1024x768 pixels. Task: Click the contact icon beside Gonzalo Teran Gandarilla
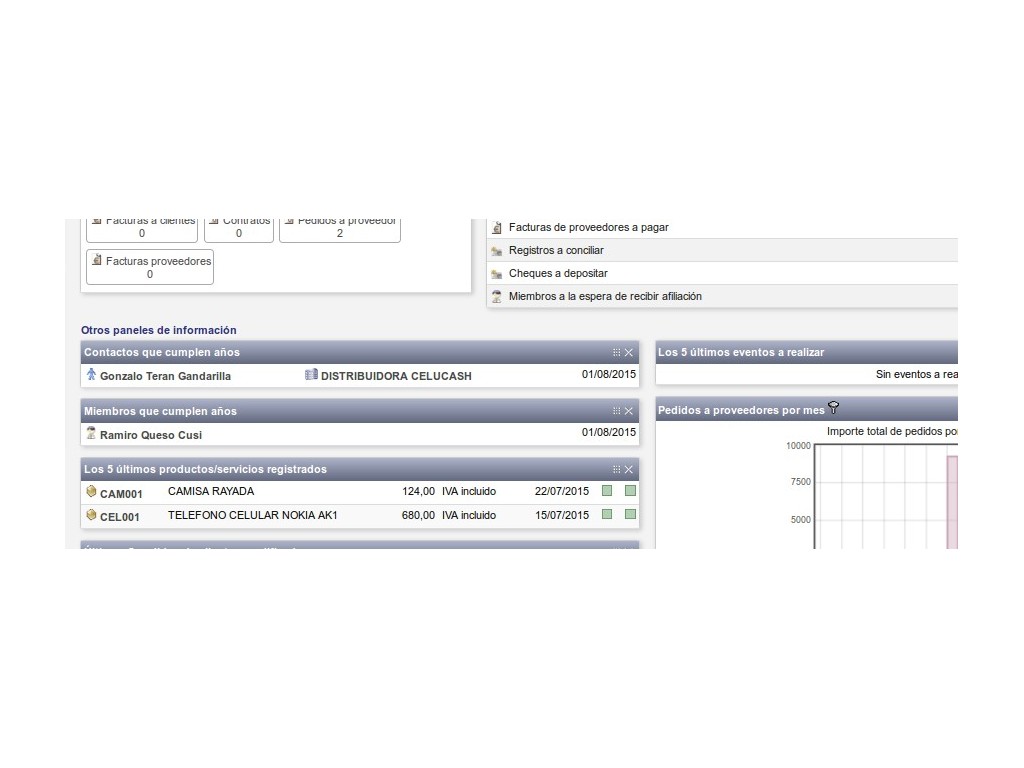tap(91, 374)
